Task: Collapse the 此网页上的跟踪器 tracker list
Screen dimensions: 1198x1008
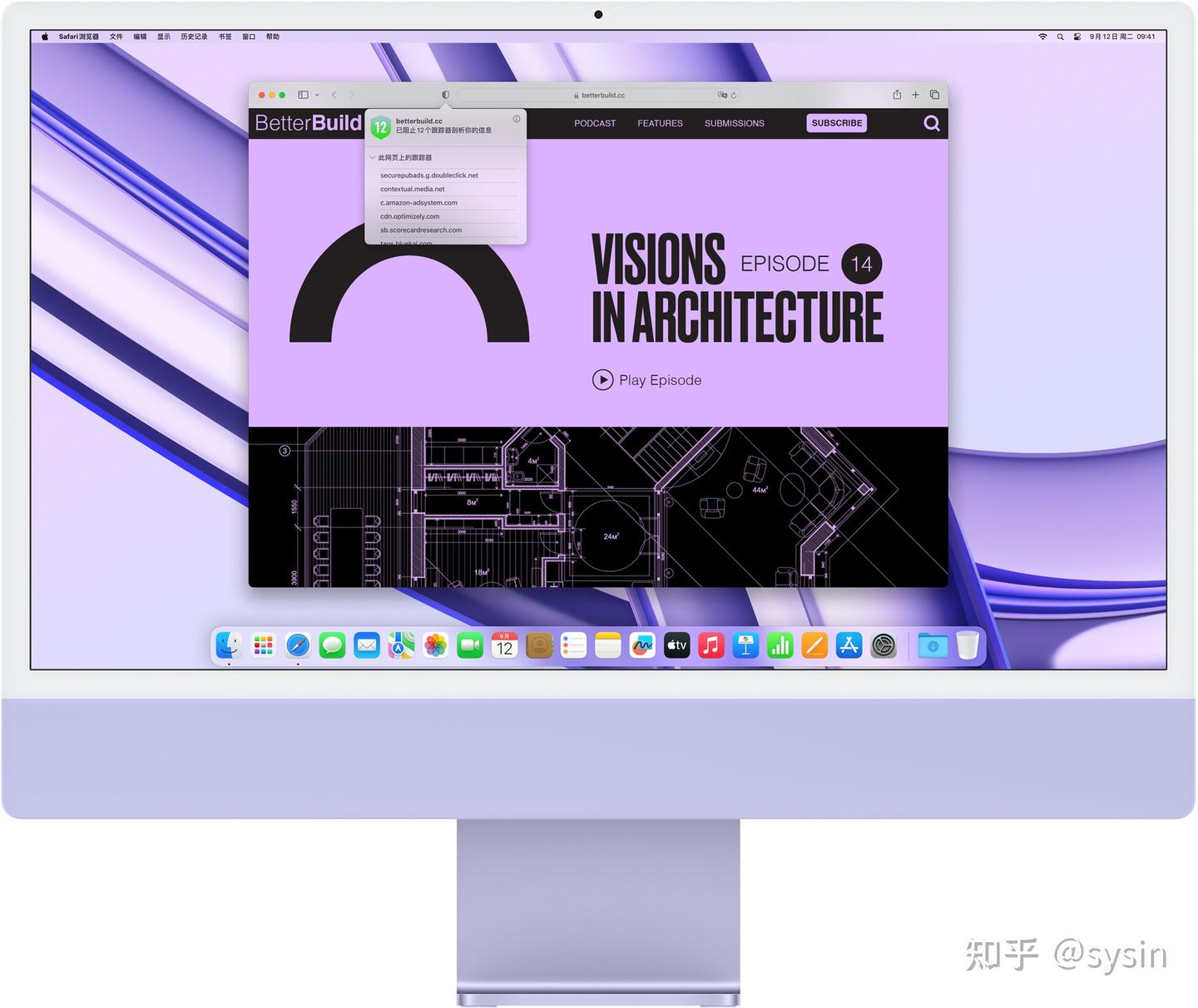Action: tap(371, 157)
